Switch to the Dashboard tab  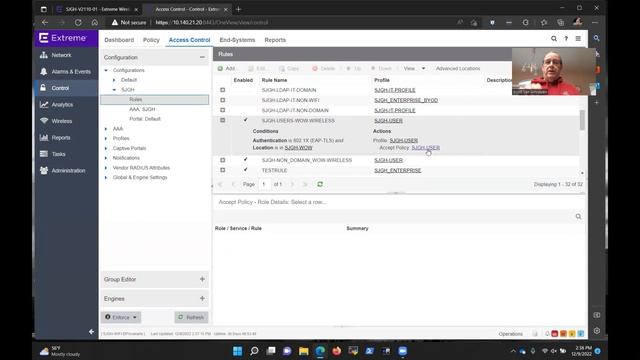[119, 40]
